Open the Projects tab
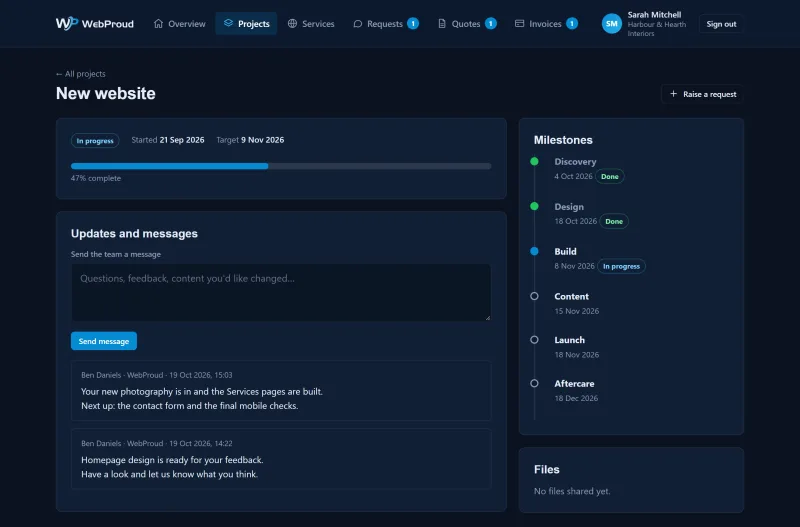 [x=246, y=23]
